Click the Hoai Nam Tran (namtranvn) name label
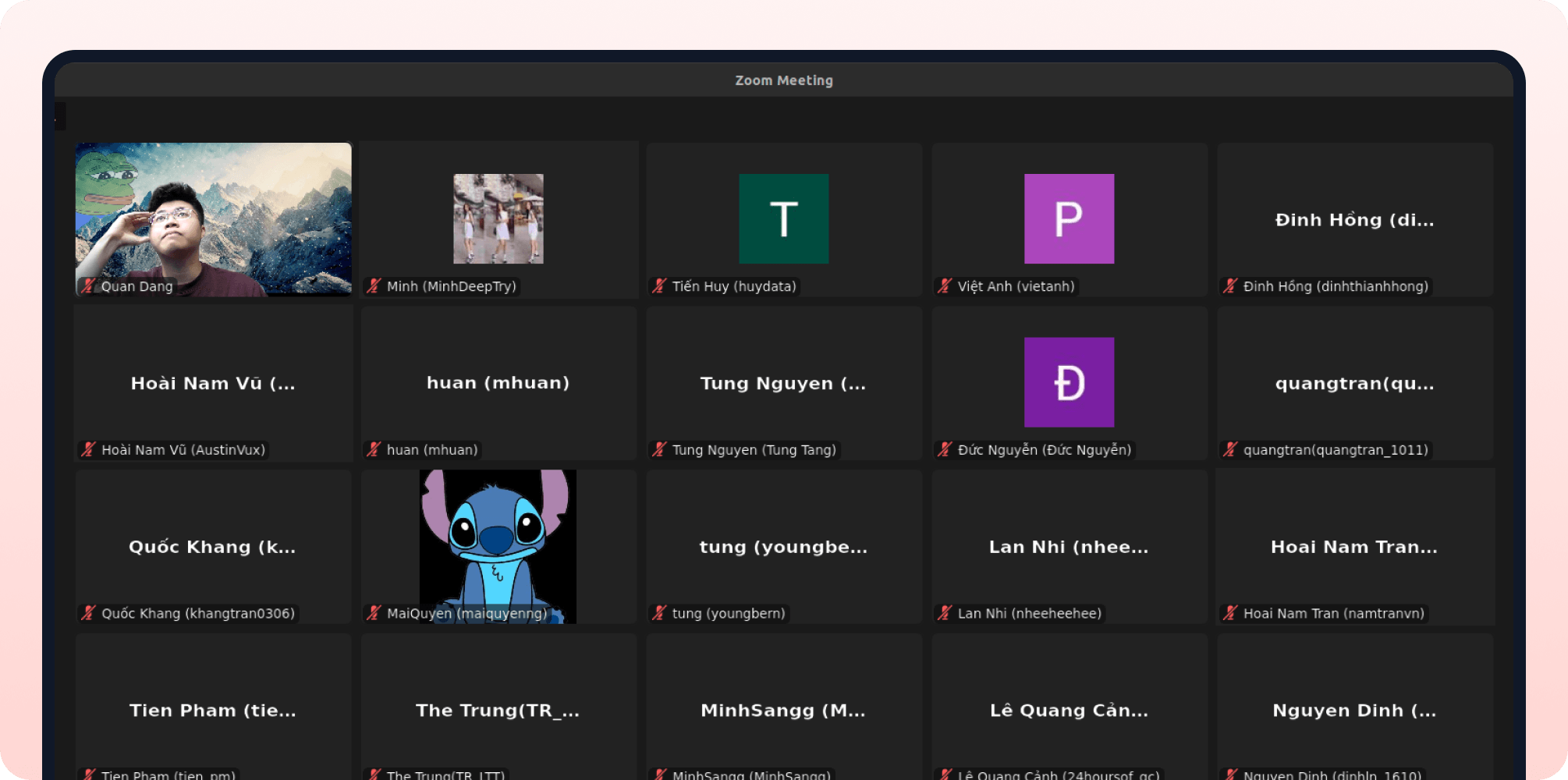 click(x=1333, y=613)
